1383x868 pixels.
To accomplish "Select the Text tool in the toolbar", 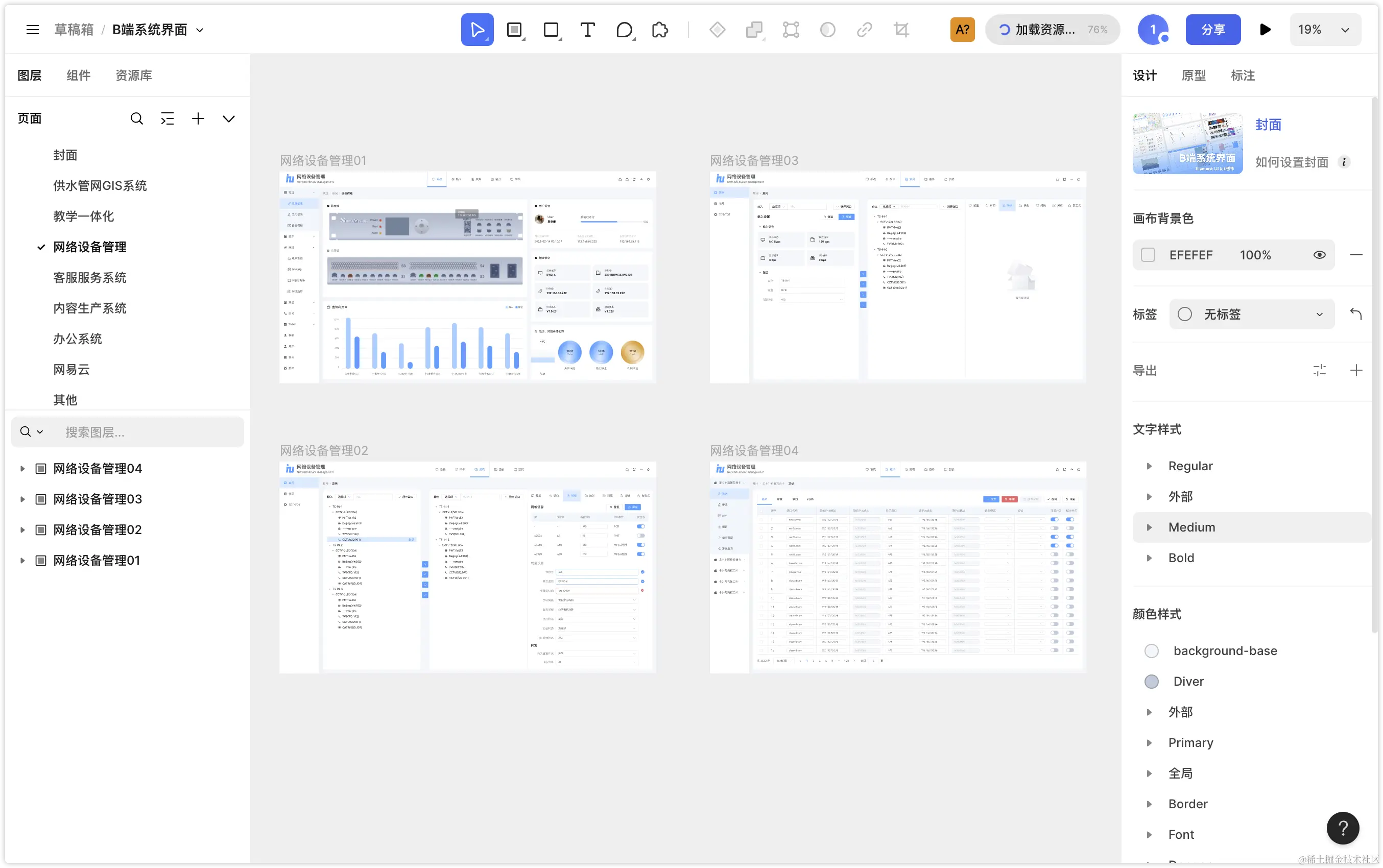I will pos(587,30).
